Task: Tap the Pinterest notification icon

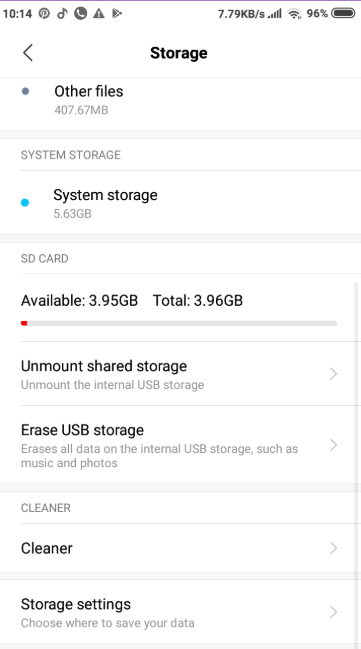Action: (44, 14)
